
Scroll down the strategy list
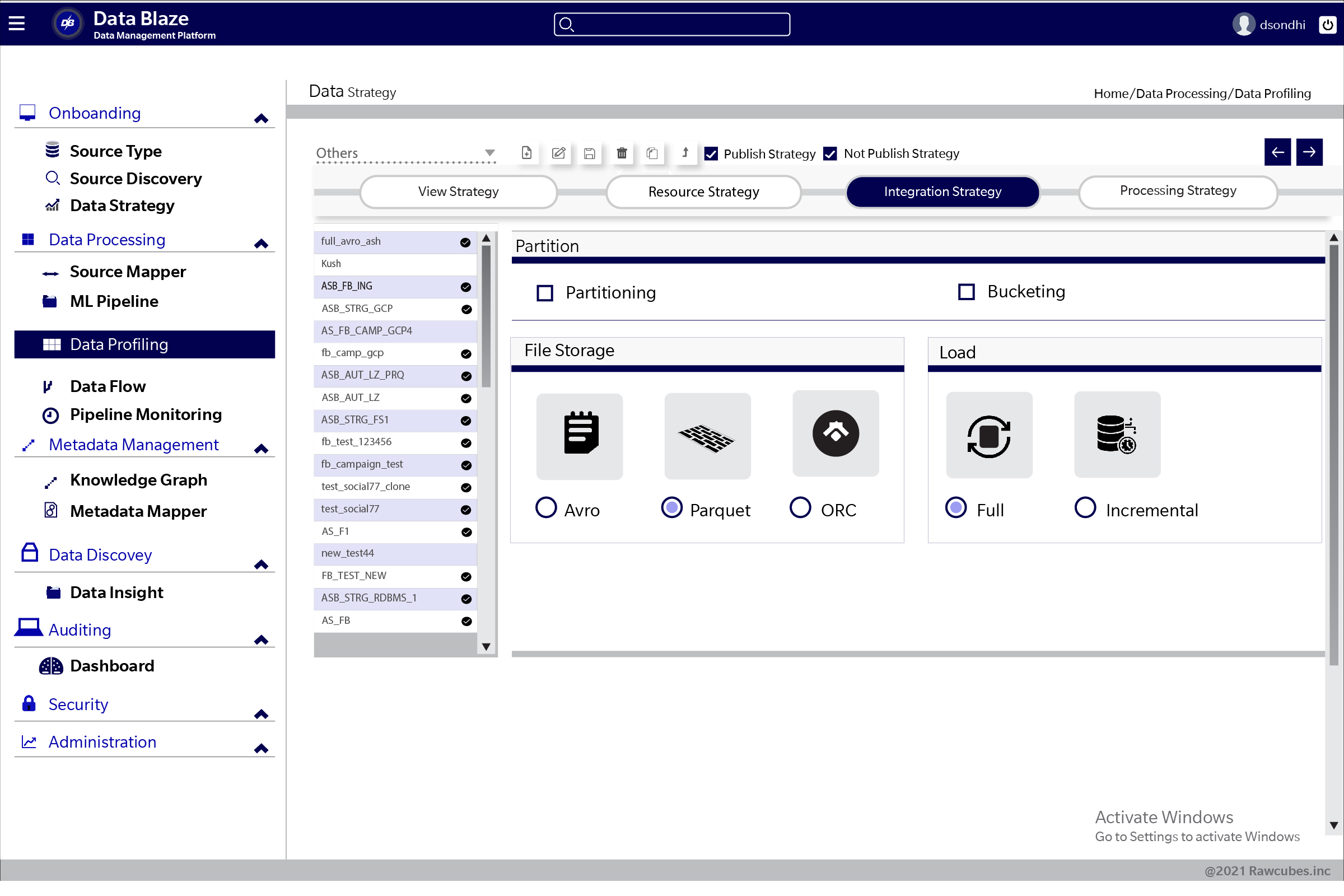486,645
